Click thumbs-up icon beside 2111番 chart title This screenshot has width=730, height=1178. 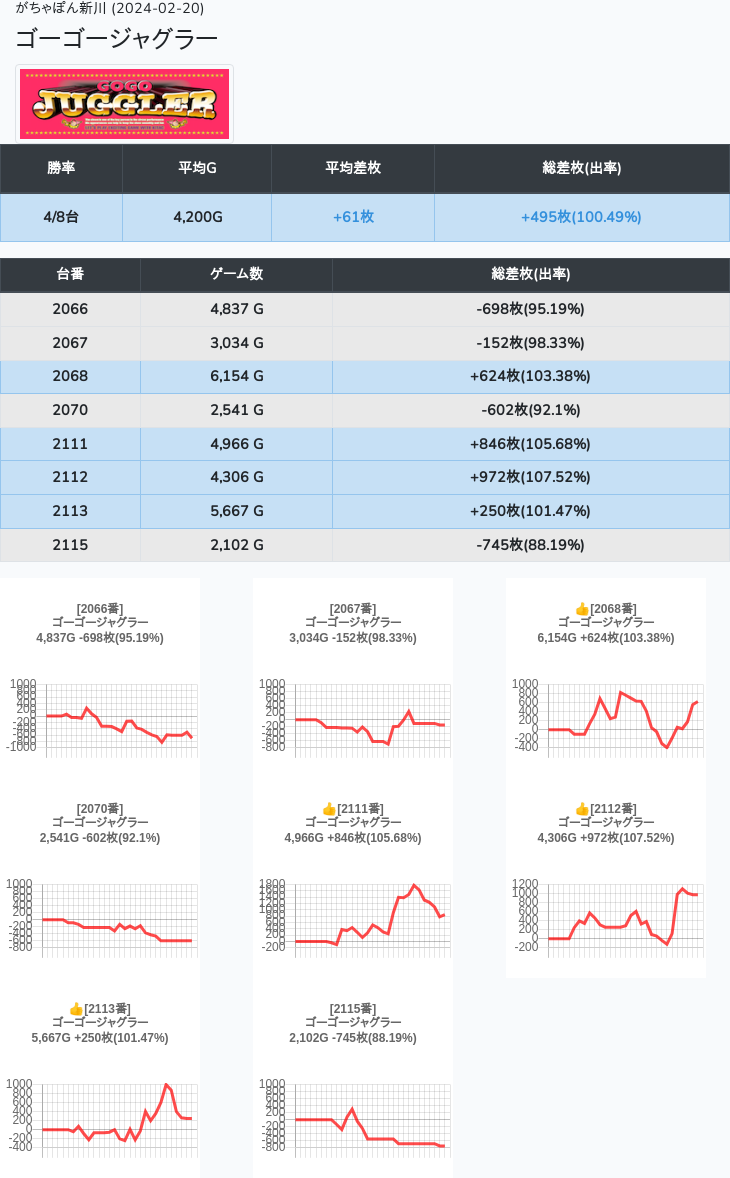click(x=329, y=809)
